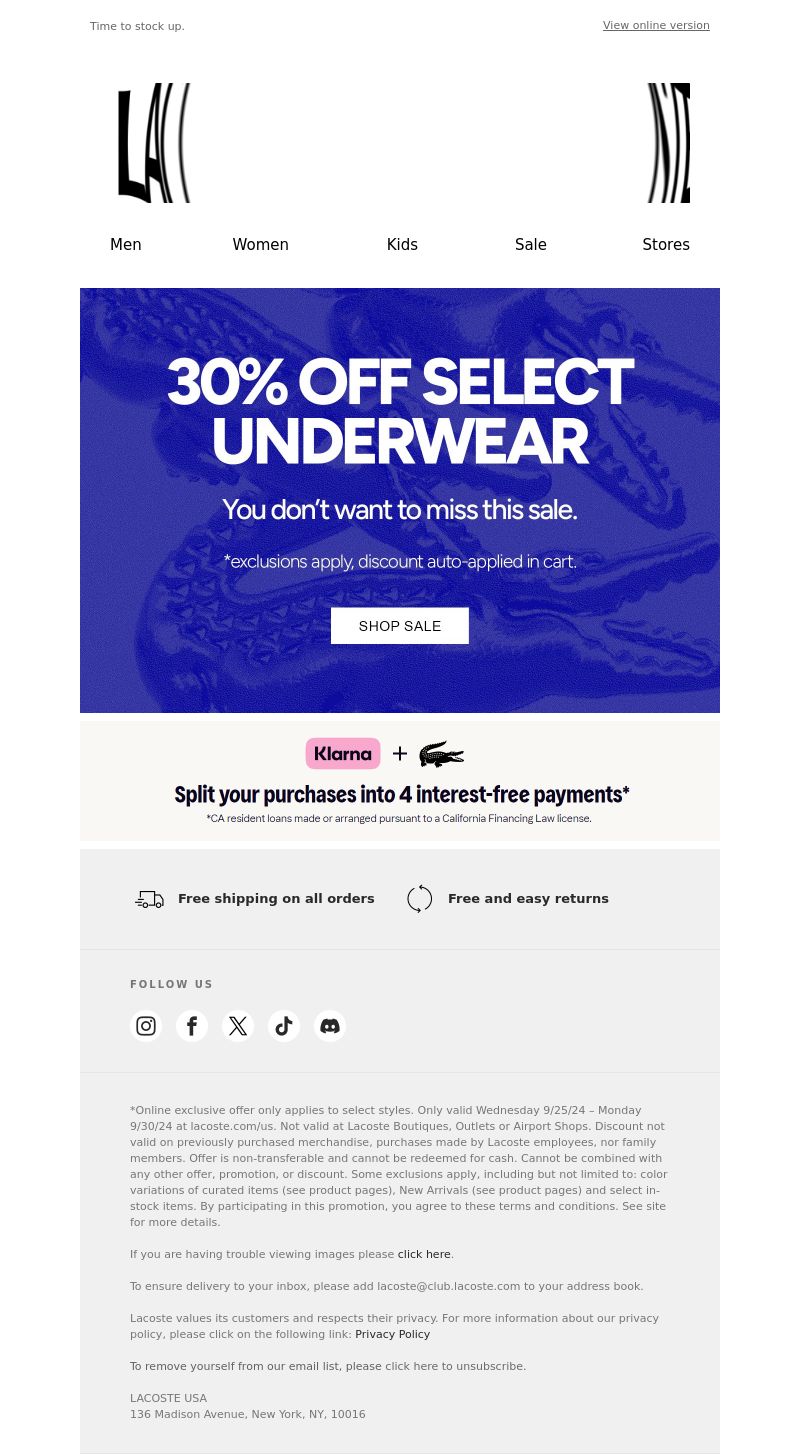Go to the Kids section

pyautogui.click(x=402, y=245)
